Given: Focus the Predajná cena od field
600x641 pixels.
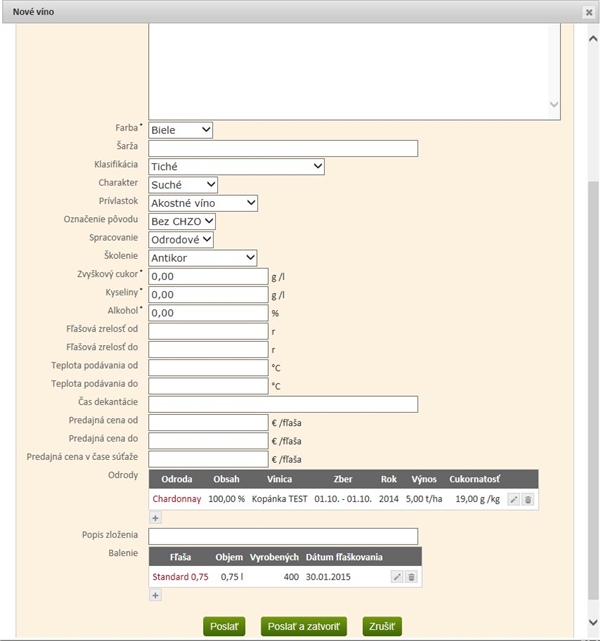Looking at the screenshot, I should coord(208,422).
